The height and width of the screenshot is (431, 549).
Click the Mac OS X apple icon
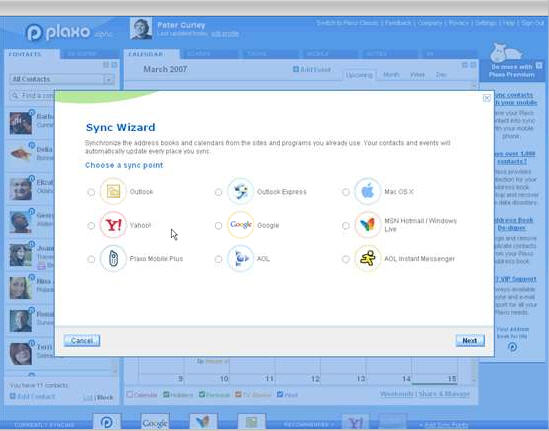368,191
